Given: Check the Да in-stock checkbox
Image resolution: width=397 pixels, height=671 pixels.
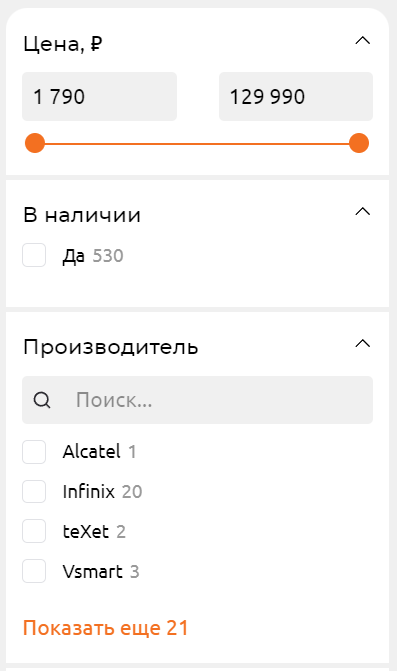Looking at the screenshot, I should tap(34, 255).
